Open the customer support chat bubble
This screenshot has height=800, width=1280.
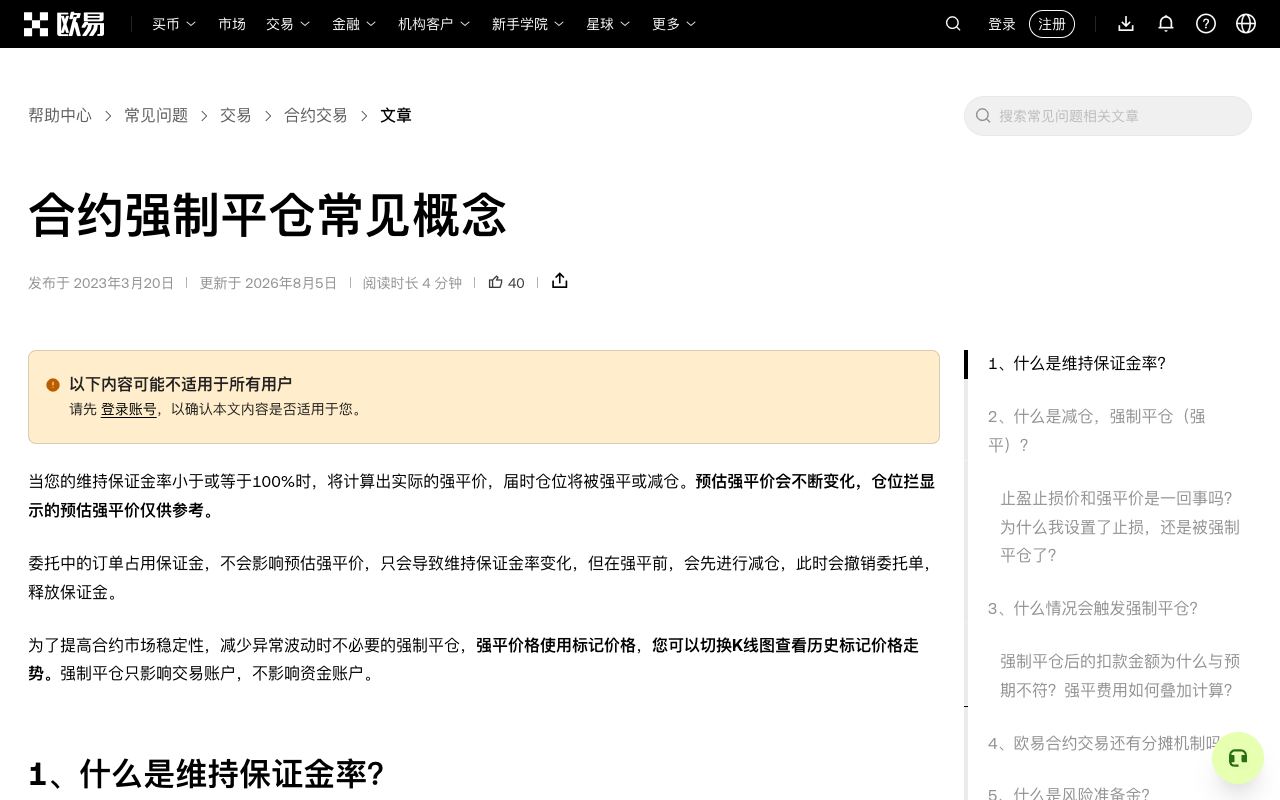1238,758
